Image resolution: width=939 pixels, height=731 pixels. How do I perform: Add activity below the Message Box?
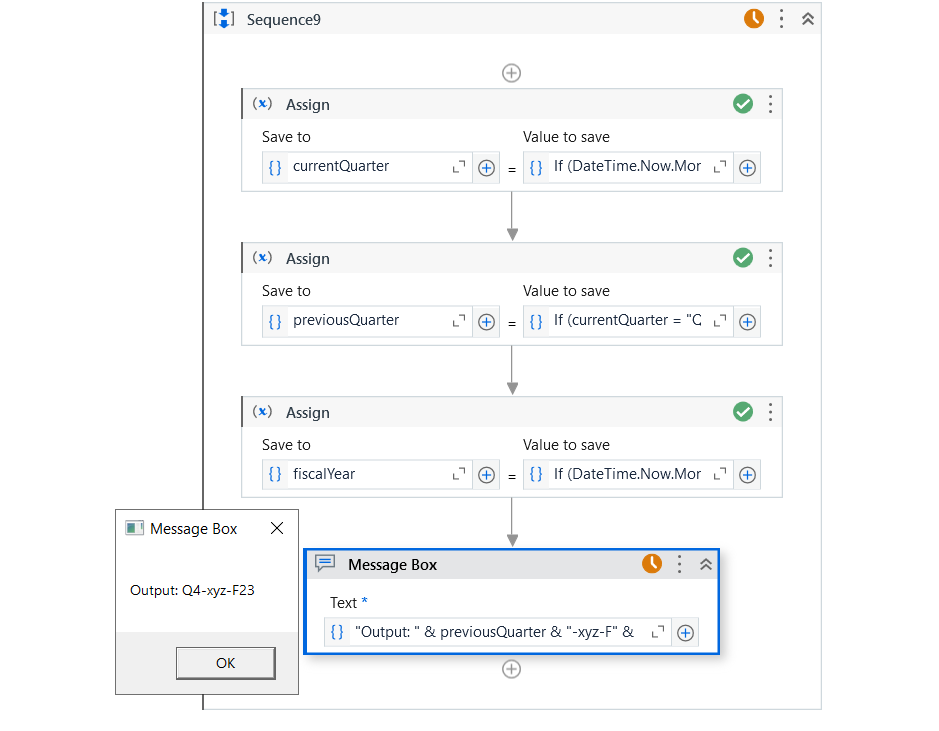pos(511,669)
